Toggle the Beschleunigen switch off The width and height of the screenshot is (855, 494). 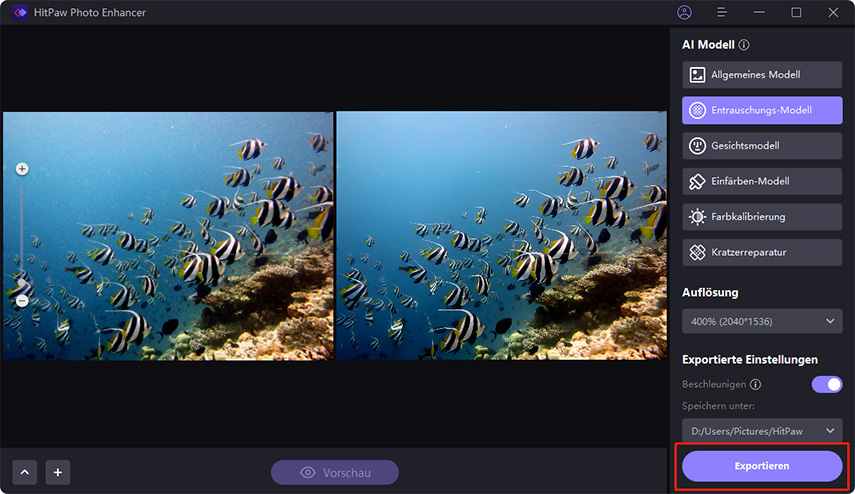(827, 384)
